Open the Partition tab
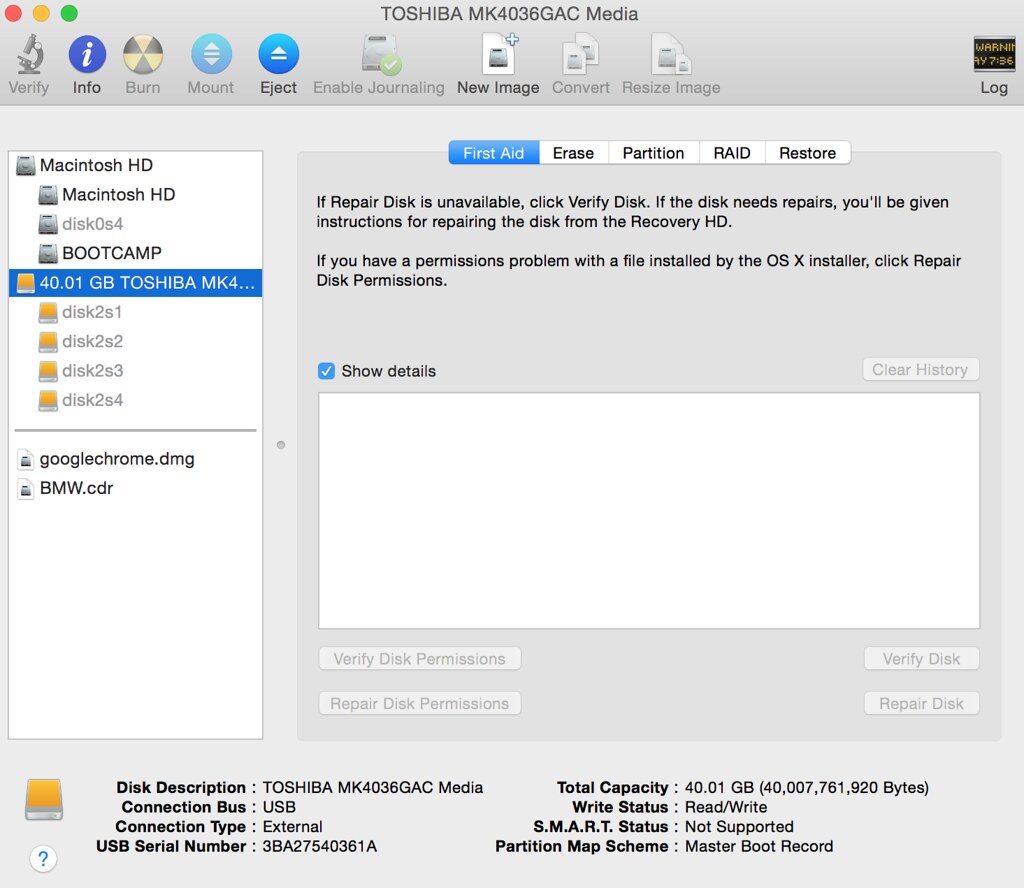The width and height of the screenshot is (1024, 888). (x=653, y=153)
